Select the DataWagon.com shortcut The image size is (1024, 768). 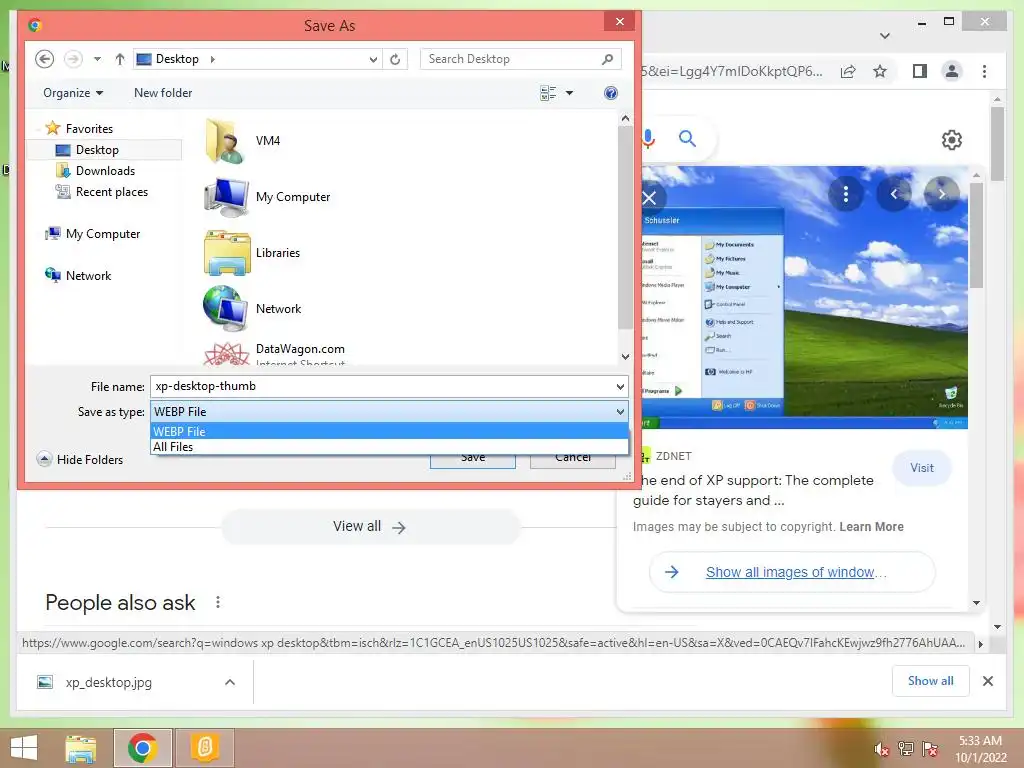click(x=274, y=353)
